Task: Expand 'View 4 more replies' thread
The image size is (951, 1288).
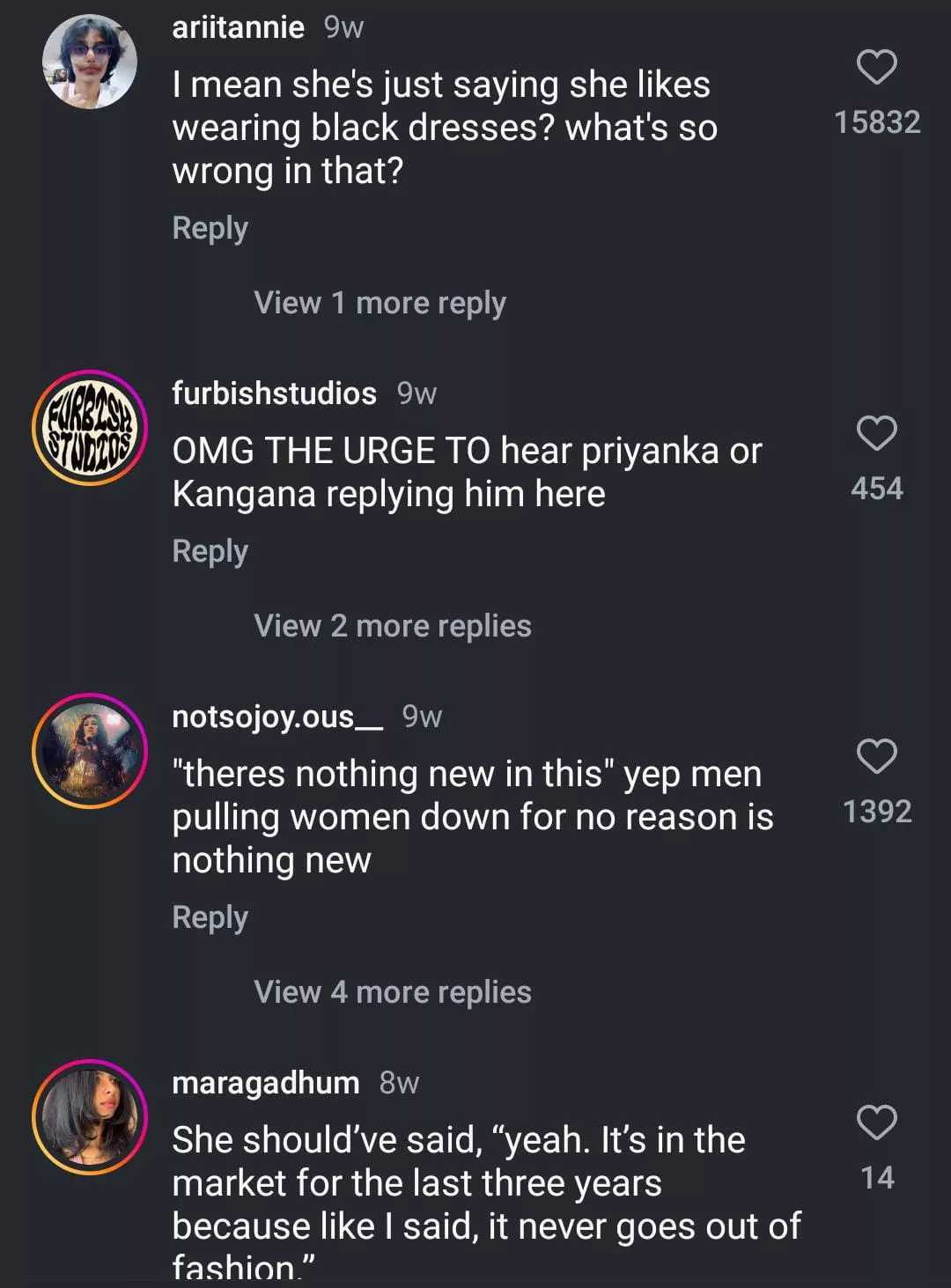Action: [393, 992]
